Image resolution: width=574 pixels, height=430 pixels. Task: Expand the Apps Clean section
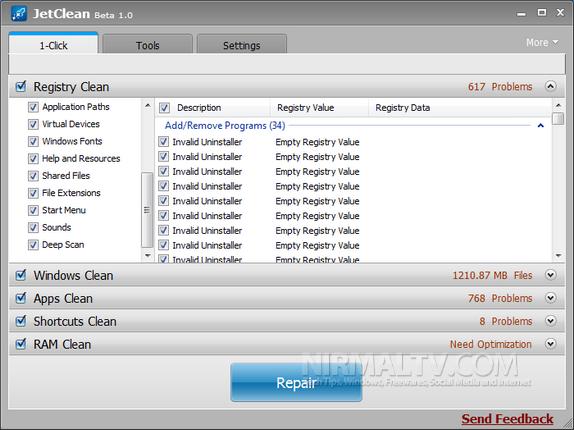550,298
